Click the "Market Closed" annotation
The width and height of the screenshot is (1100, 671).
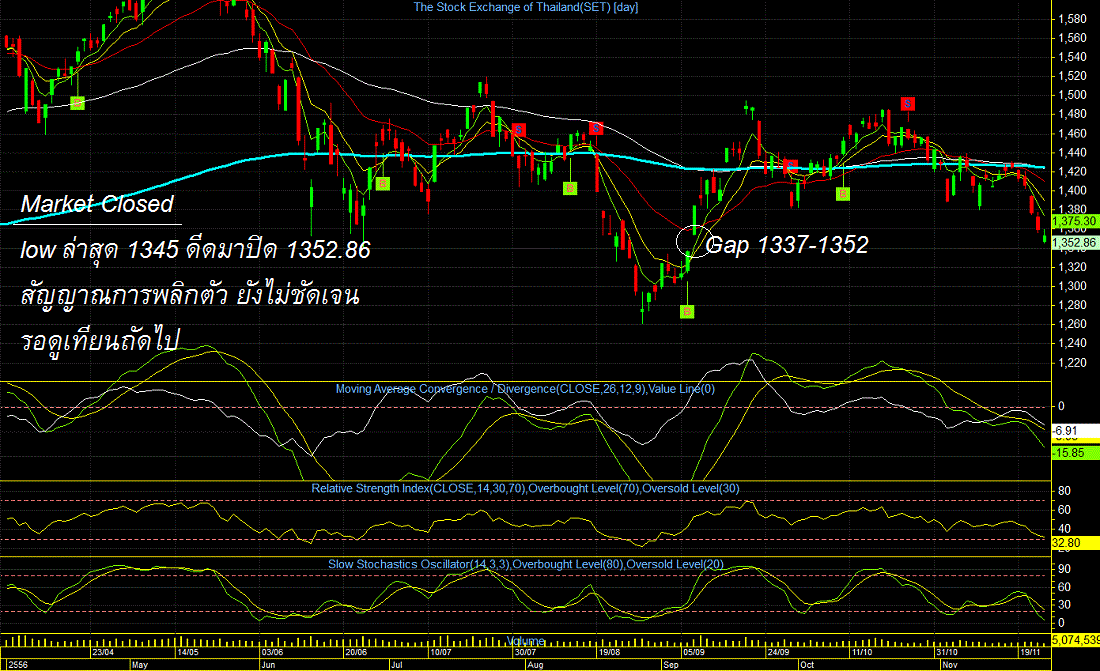pyautogui.click(x=97, y=204)
